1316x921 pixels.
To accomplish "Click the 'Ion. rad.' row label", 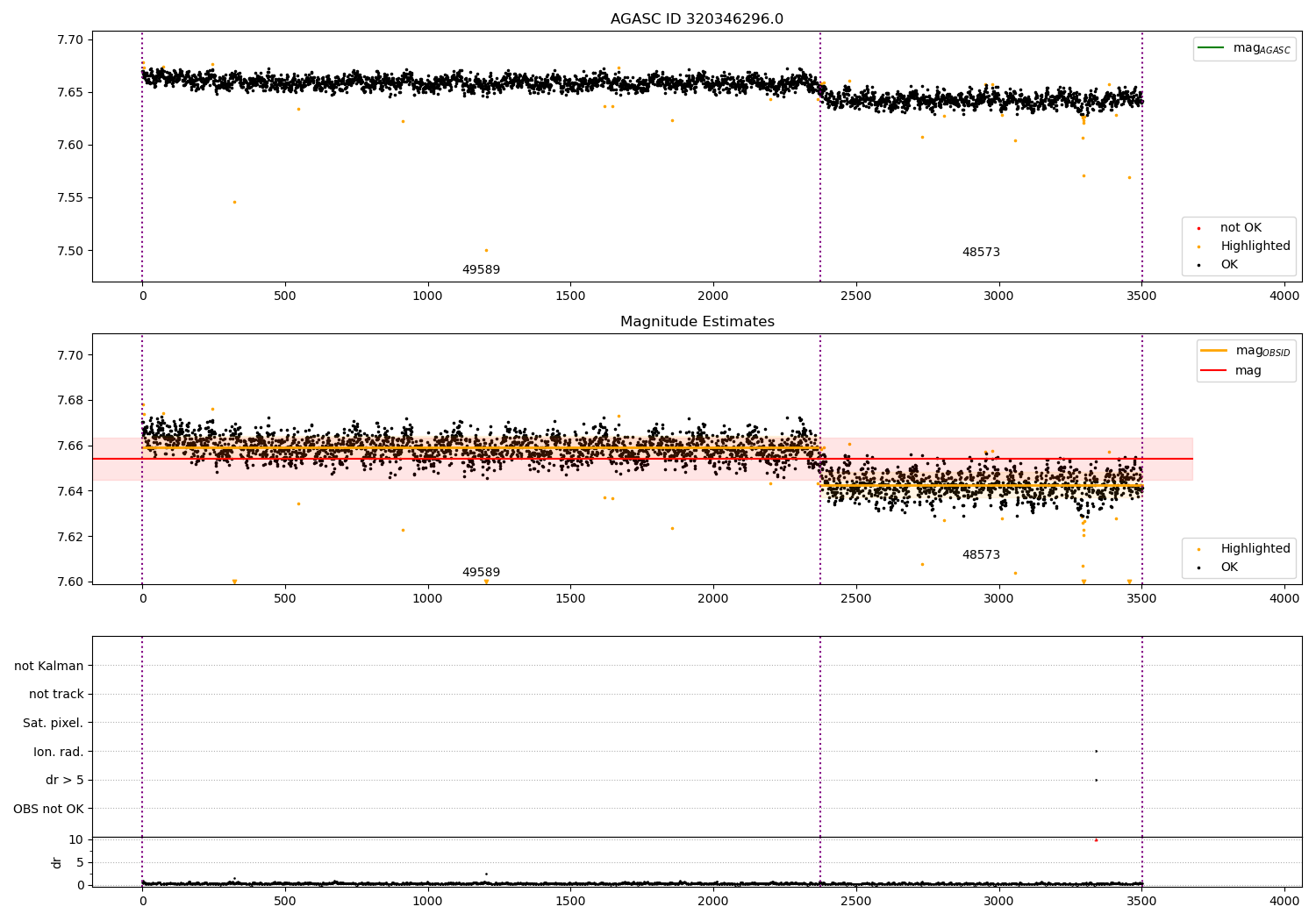I will coord(59,752).
